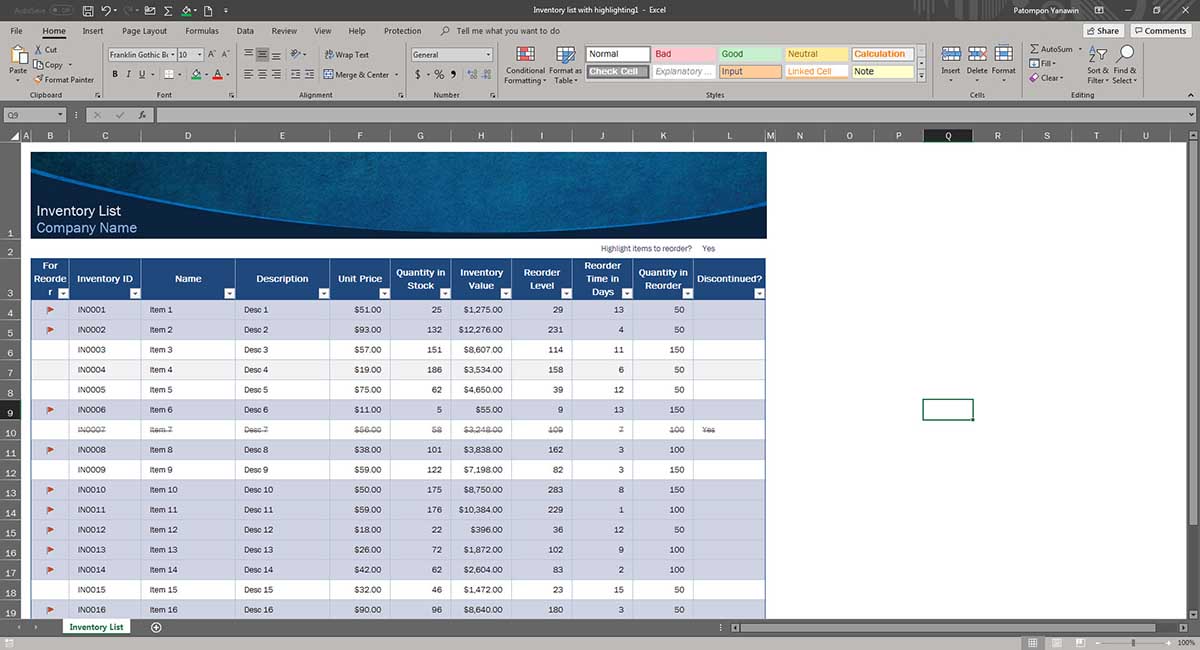The image size is (1200, 650).
Task: Select the Format Painter tool
Action: (x=64, y=79)
